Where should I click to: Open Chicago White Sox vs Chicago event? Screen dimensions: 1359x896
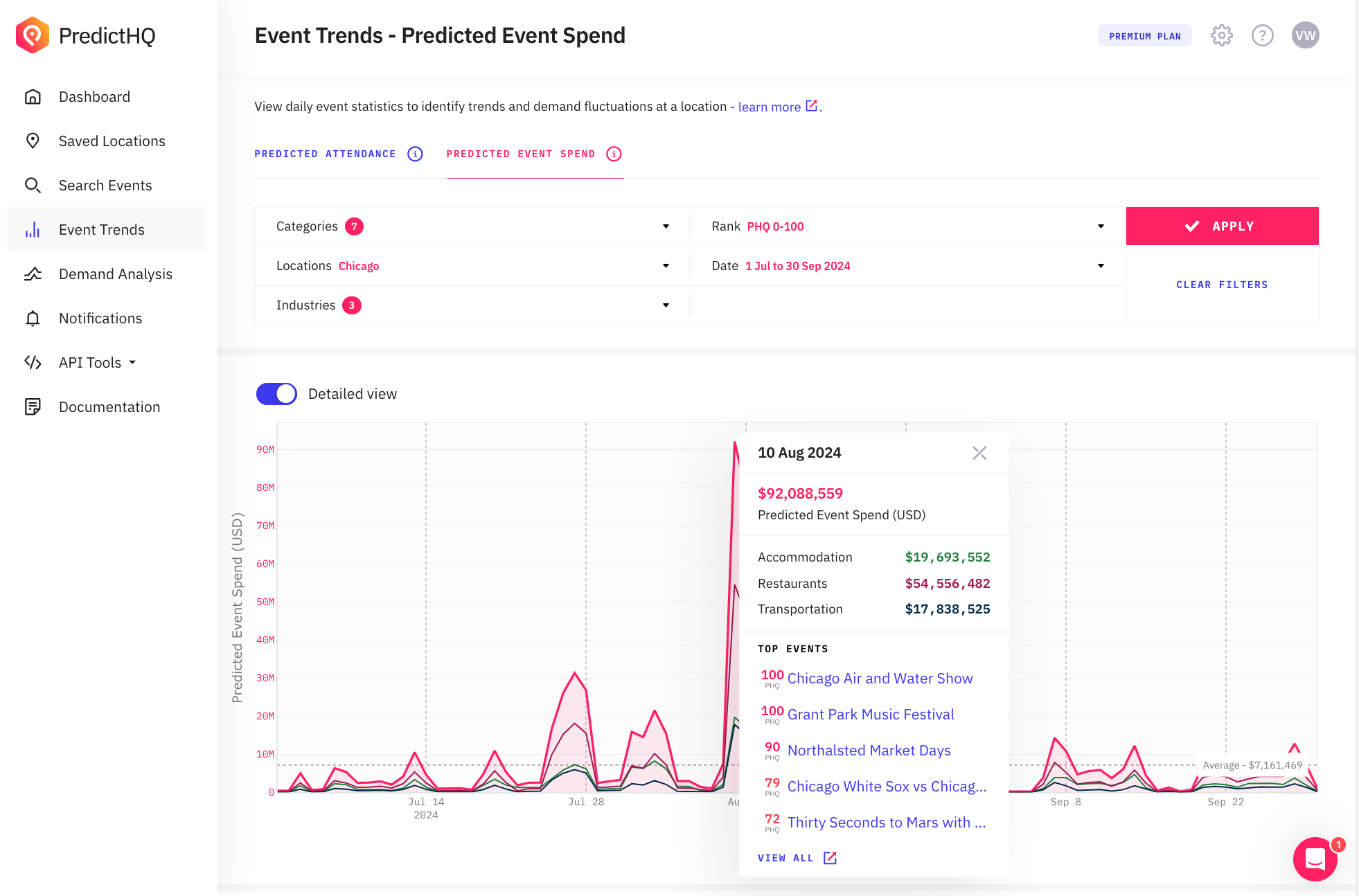pos(887,787)
